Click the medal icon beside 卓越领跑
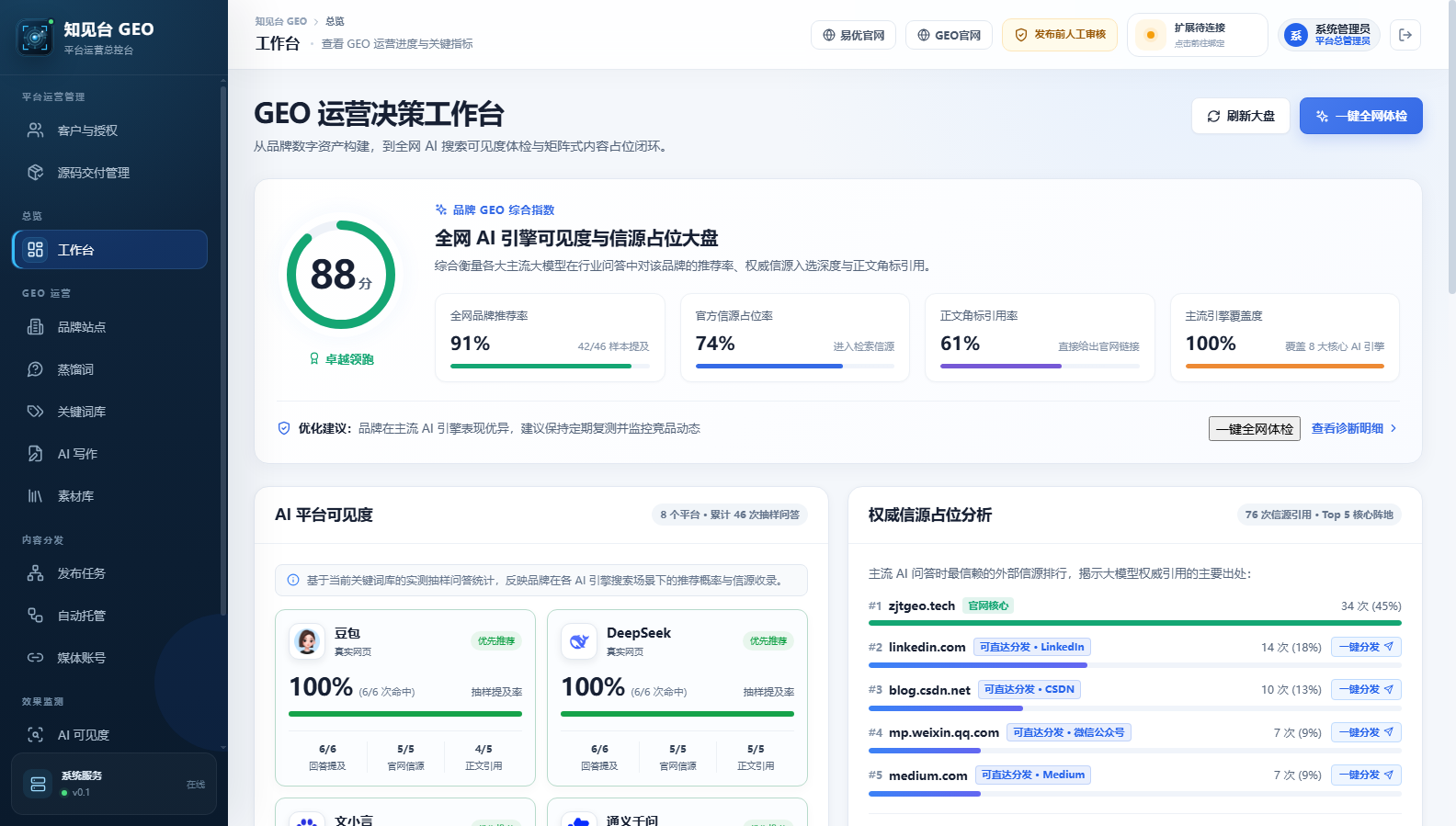The height and width of the screenshot is (826, 1456). tap(314, 359)
